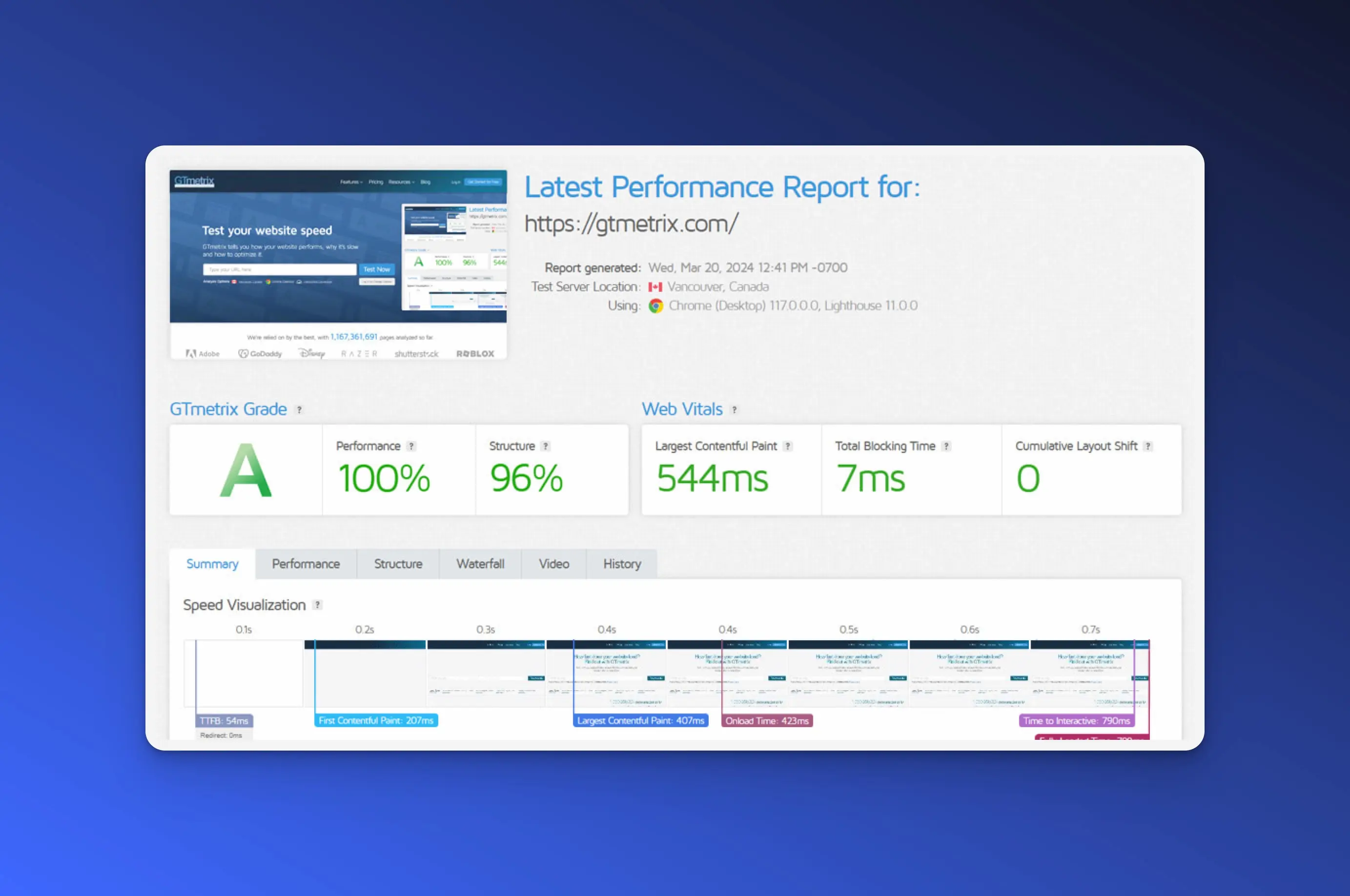Click the site screenshot thumbnail
This screenshot has height=896, width=1350.
pyautogui.click(x=338, y=264)
